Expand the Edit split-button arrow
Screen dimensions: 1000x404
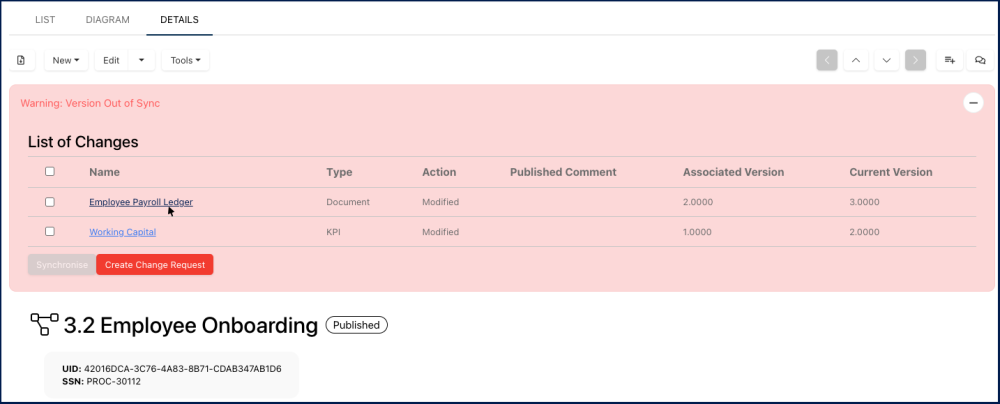(x=141, y=60)
